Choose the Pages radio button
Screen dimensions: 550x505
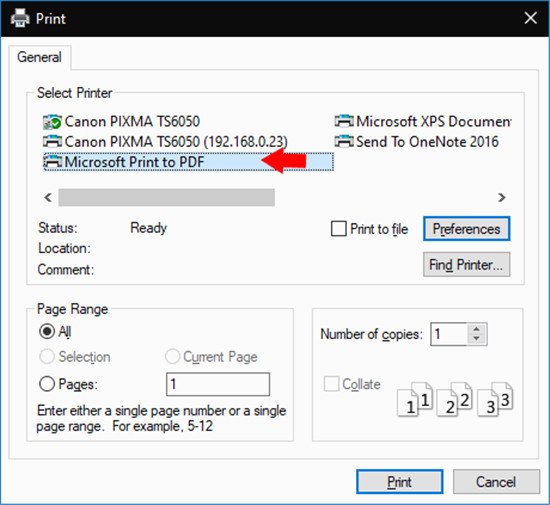tap(47, 384)
